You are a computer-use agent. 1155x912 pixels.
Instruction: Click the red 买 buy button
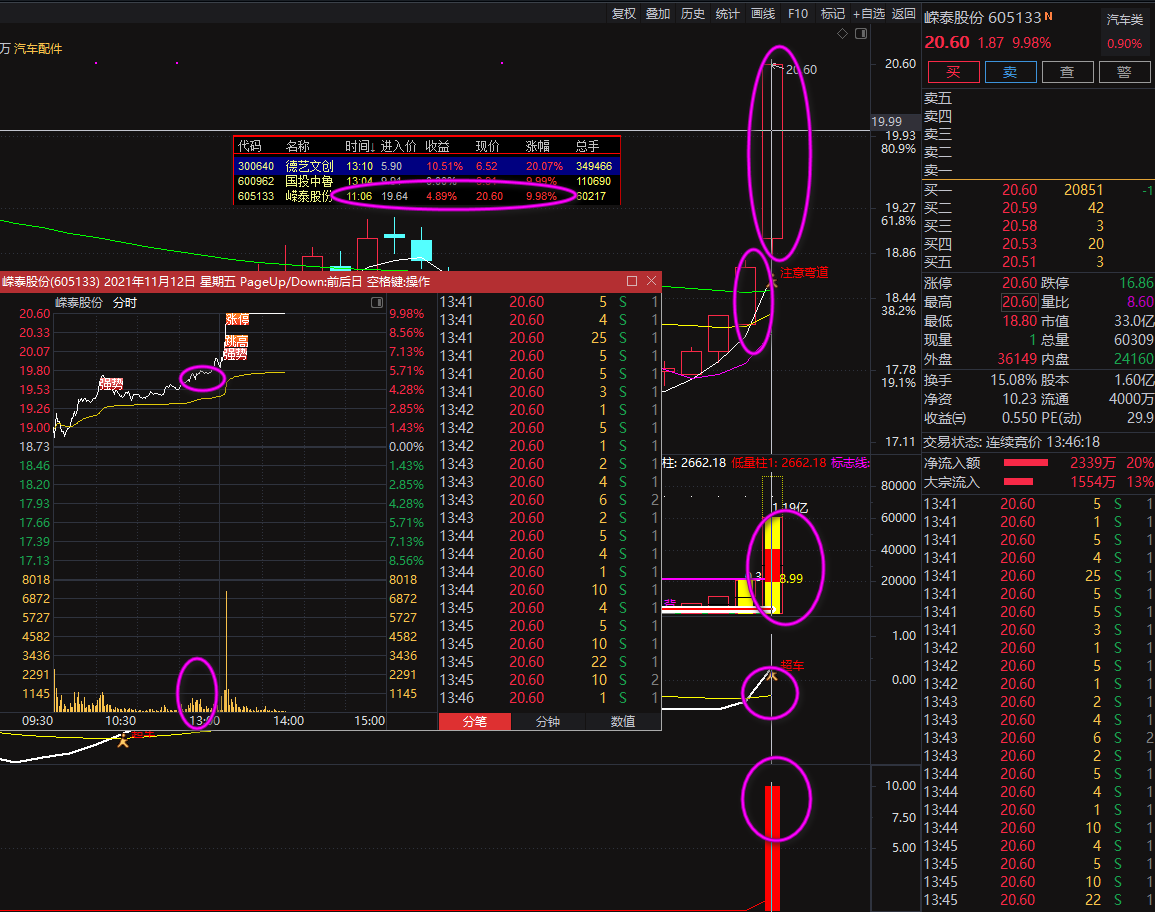tap(954, 71)
